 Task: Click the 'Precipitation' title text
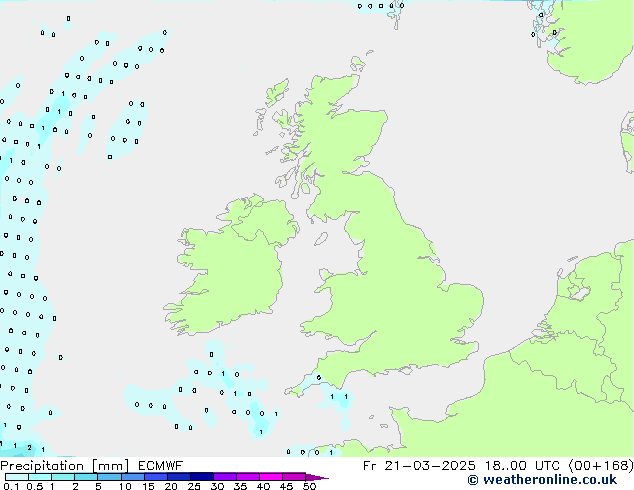point(42,466)
